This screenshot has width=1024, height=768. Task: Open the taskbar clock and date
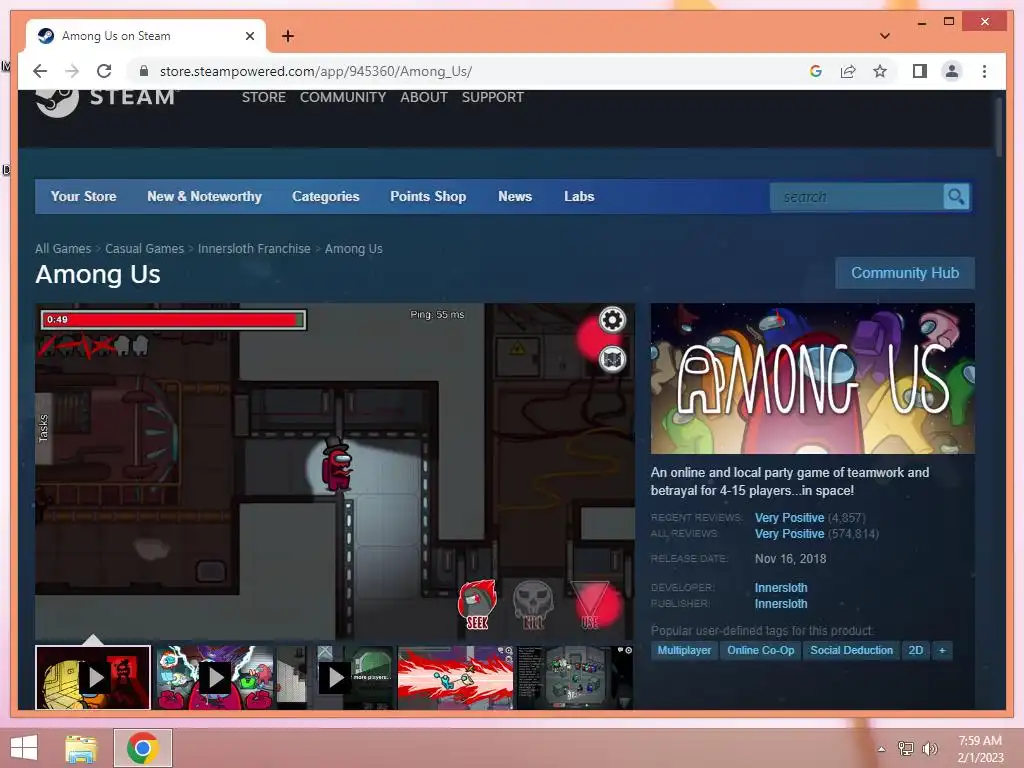click(x=980, y=749)
